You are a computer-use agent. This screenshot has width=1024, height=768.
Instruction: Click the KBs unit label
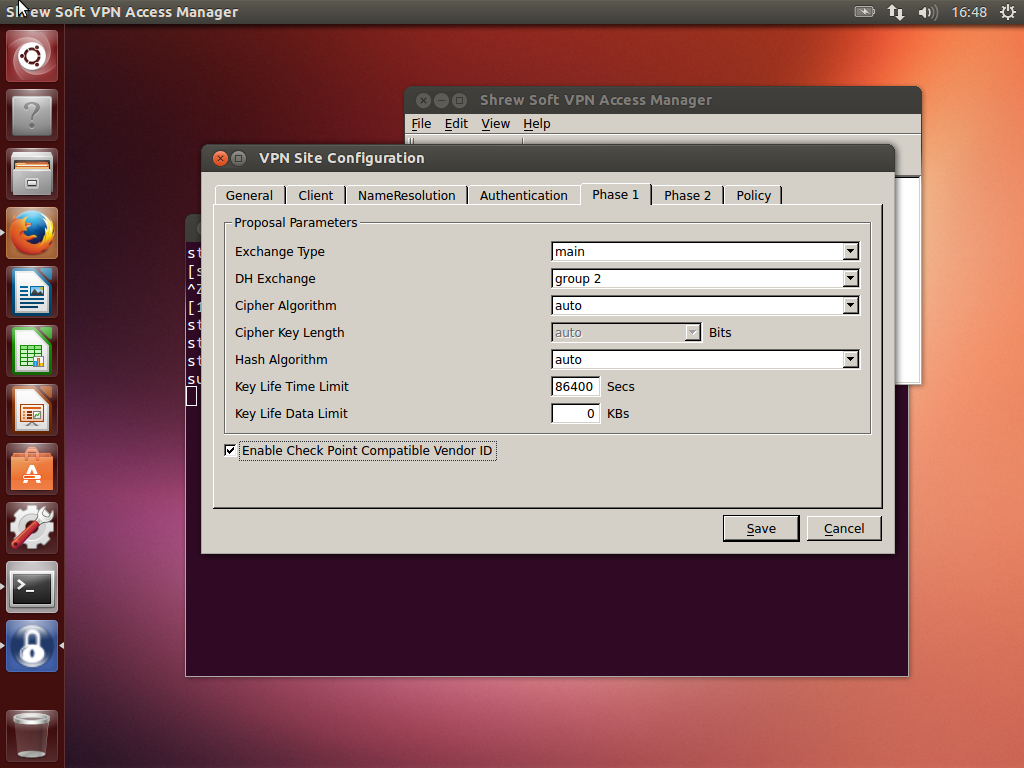[618, 413]
